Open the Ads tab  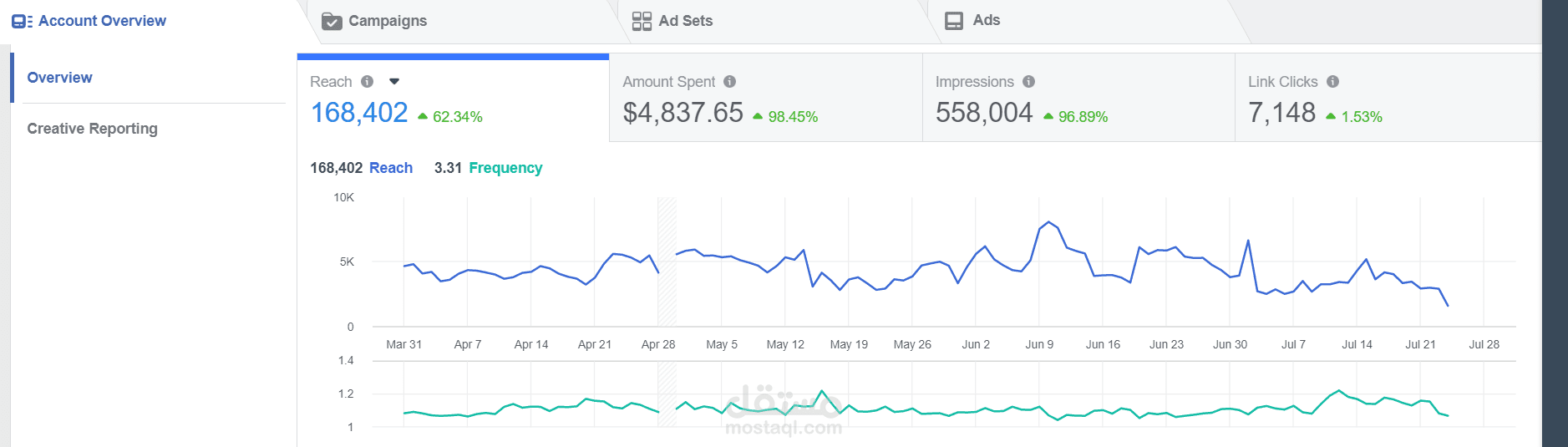[986, 20]
